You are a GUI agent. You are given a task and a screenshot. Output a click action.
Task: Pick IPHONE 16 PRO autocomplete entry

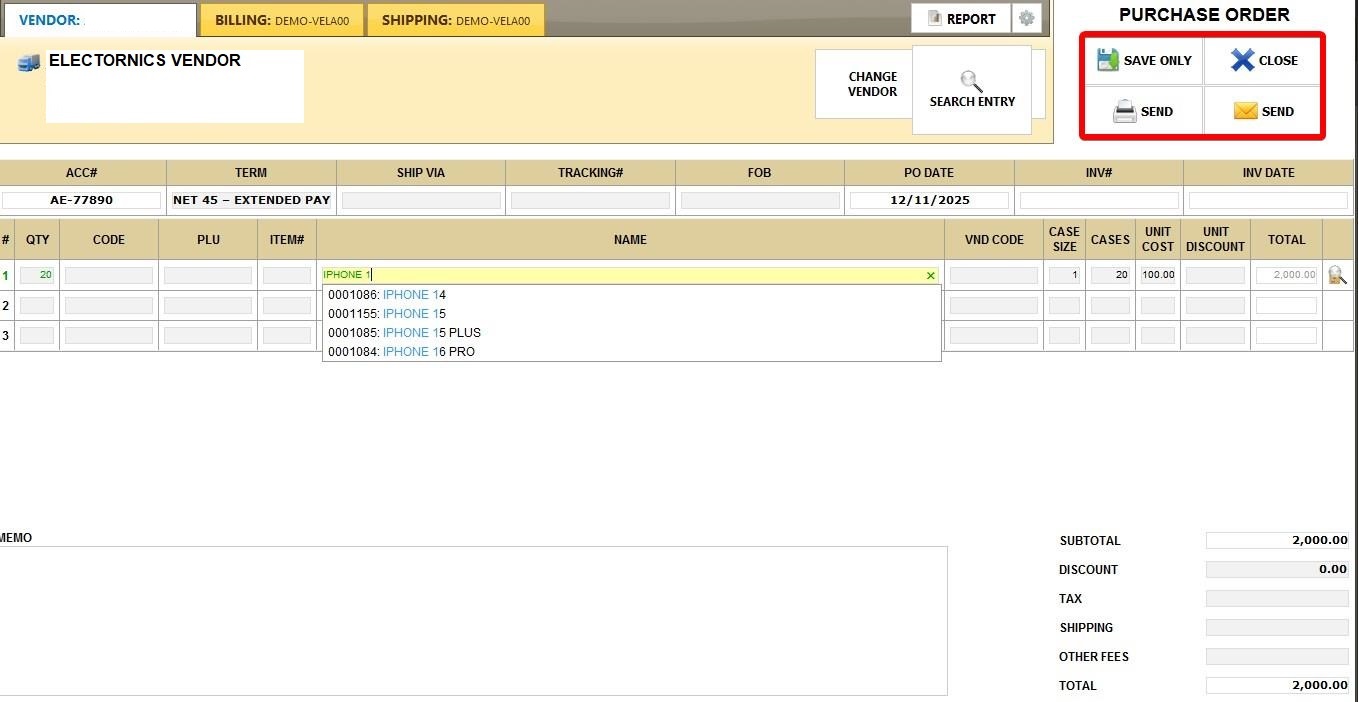[x=401, y=352]
